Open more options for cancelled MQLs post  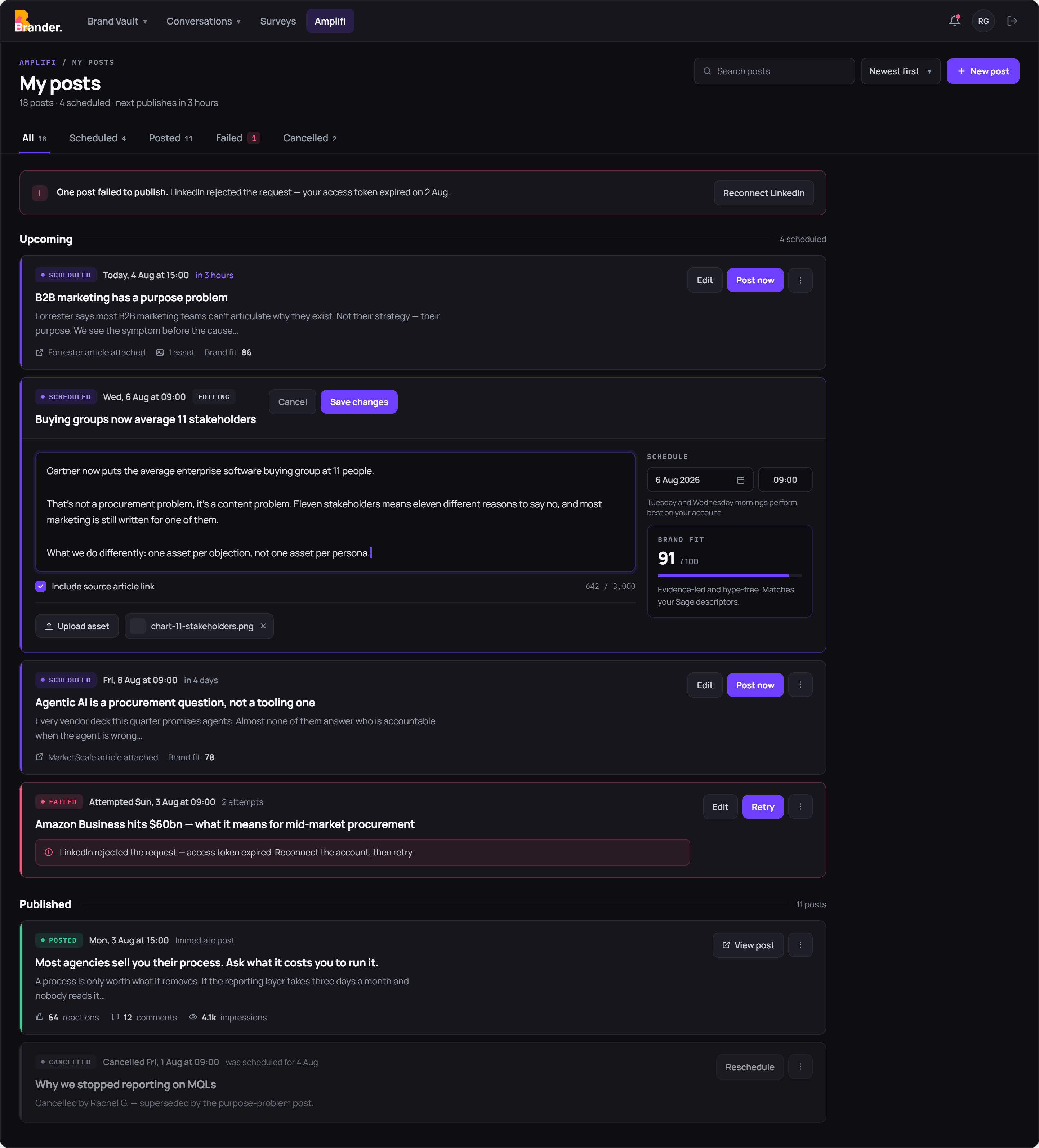click(800, 1067)
